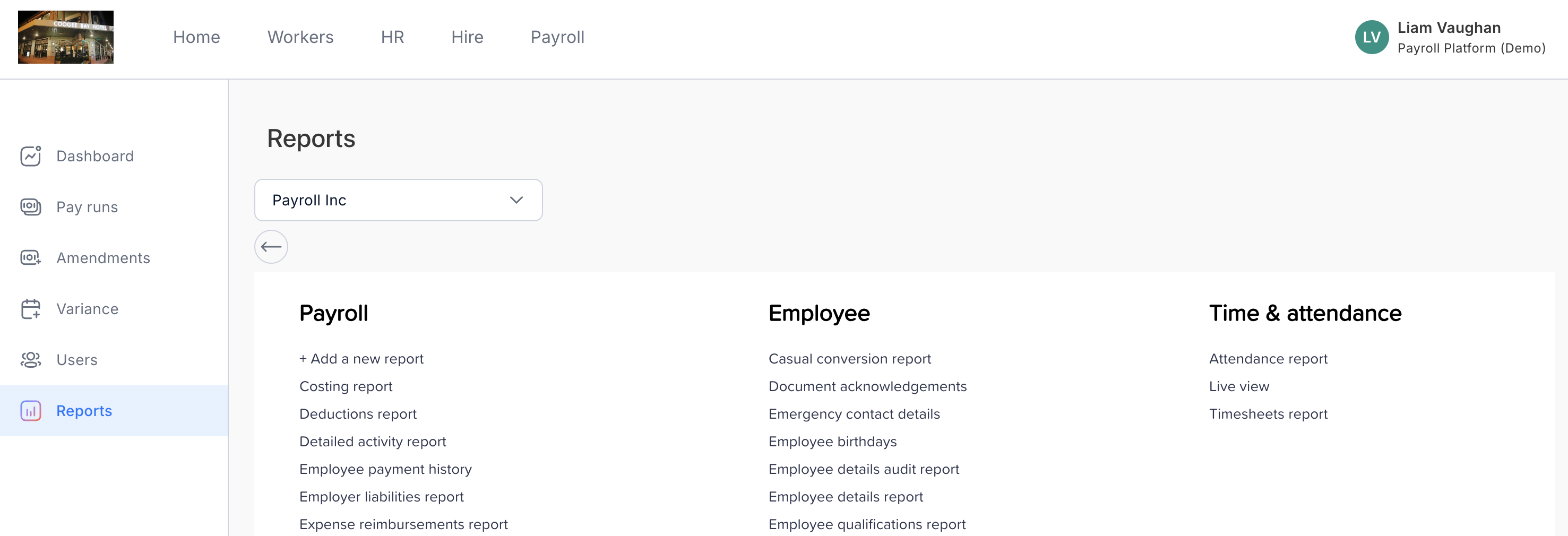Click the Variance calendar icon

[30, 308]
